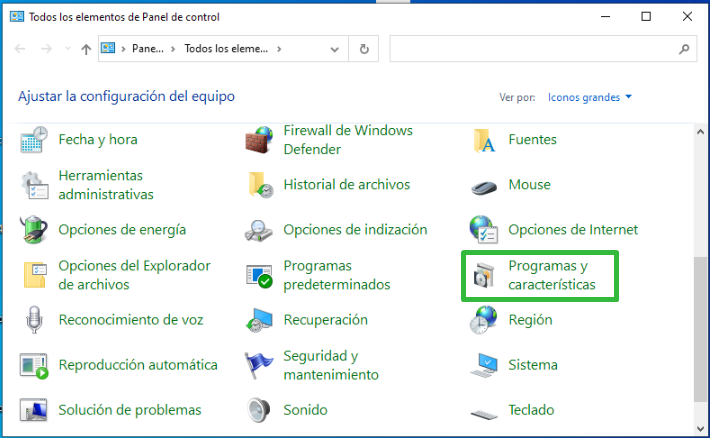Screen dimensions: 710x438
Task: Click the Herramientas administrativas gear icon
Action: pos(34,185)
